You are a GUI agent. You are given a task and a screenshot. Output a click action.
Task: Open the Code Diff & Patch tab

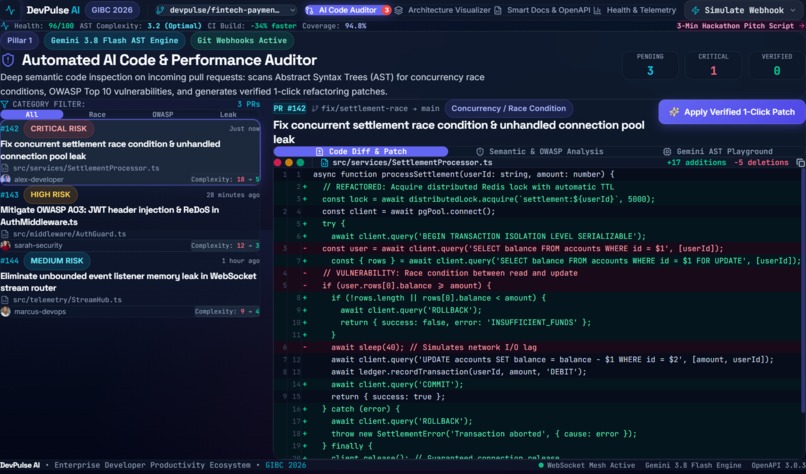click(361, 151)
